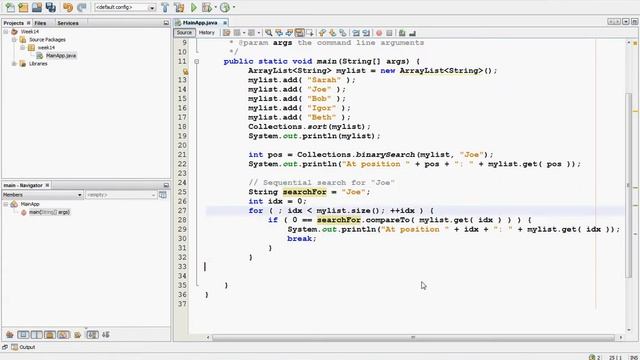Go to next bookmark
Screen dimensions: 640x360
[x=333, y=33]
